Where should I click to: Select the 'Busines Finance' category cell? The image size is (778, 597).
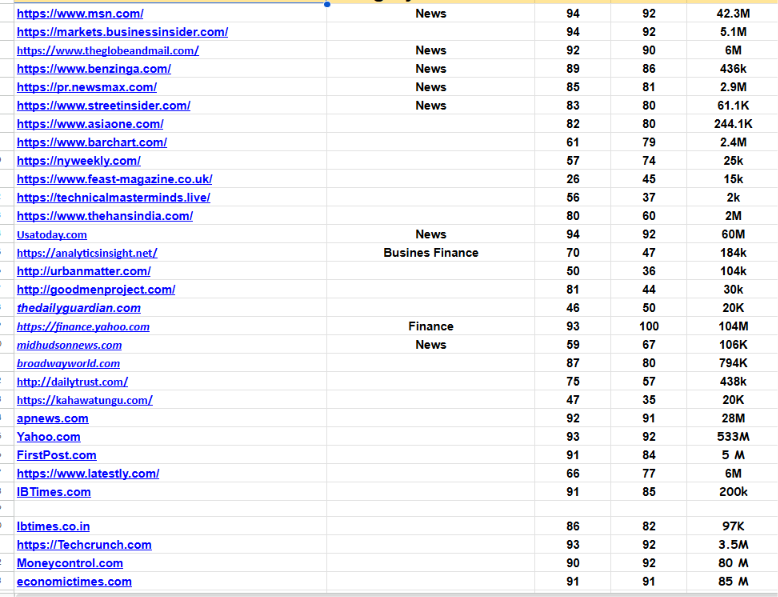(x=431, y=253)
